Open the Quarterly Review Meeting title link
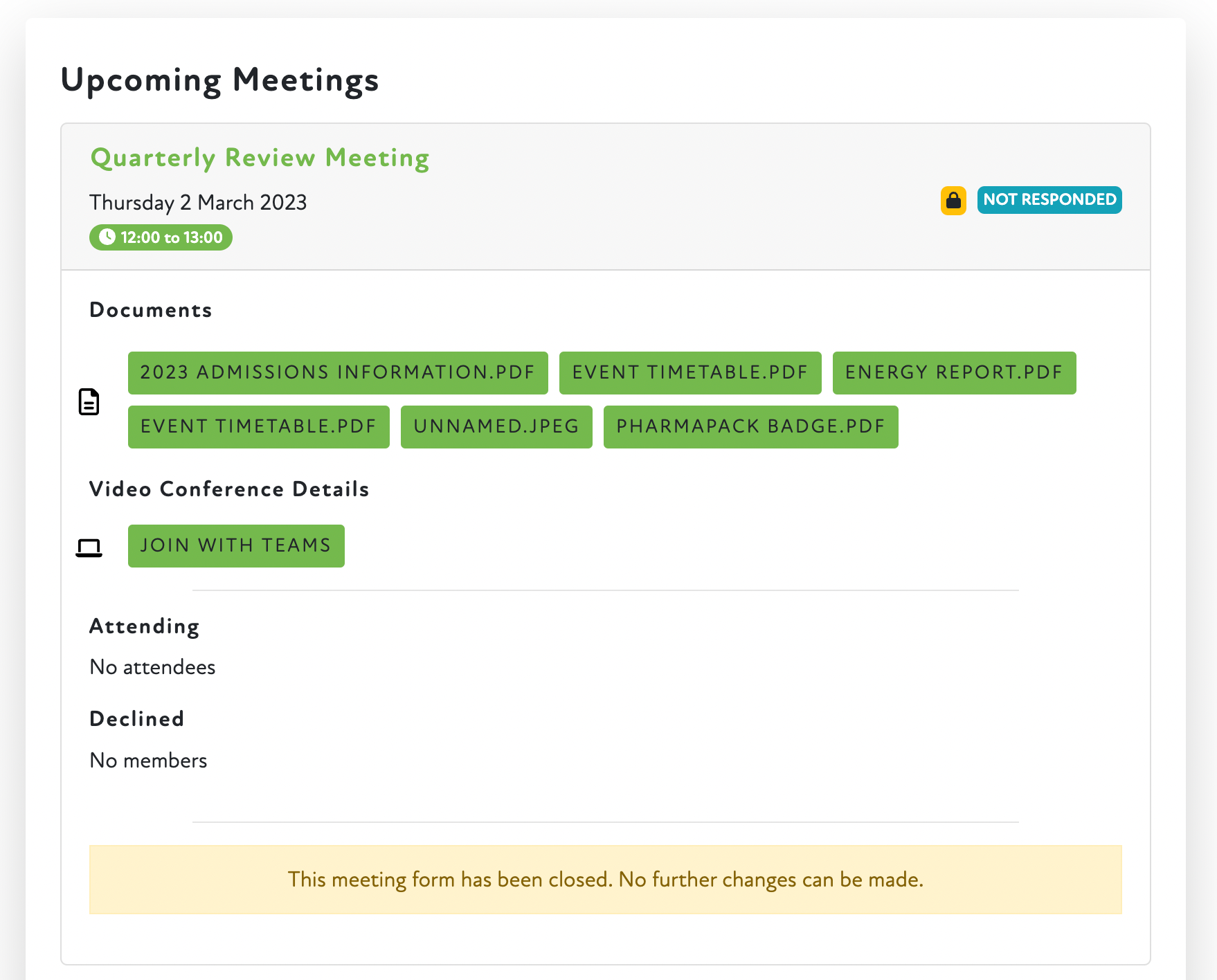Screen dimensions: 1217x980 [260, 158]
